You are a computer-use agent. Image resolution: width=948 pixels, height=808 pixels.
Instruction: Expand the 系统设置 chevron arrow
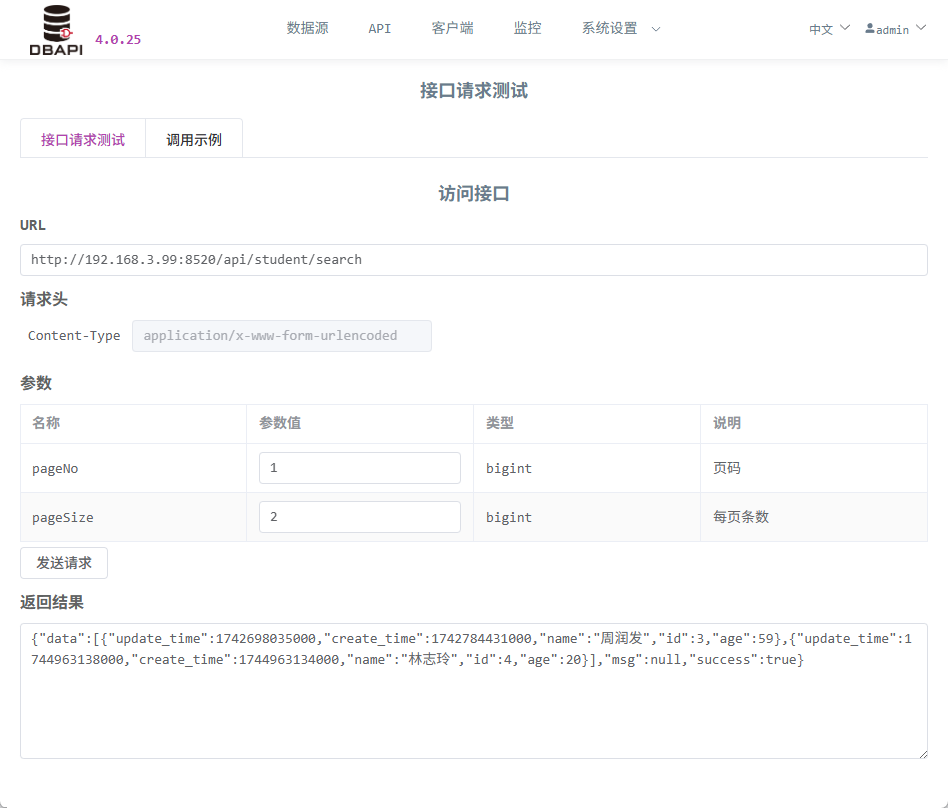(x=656, y=28)
